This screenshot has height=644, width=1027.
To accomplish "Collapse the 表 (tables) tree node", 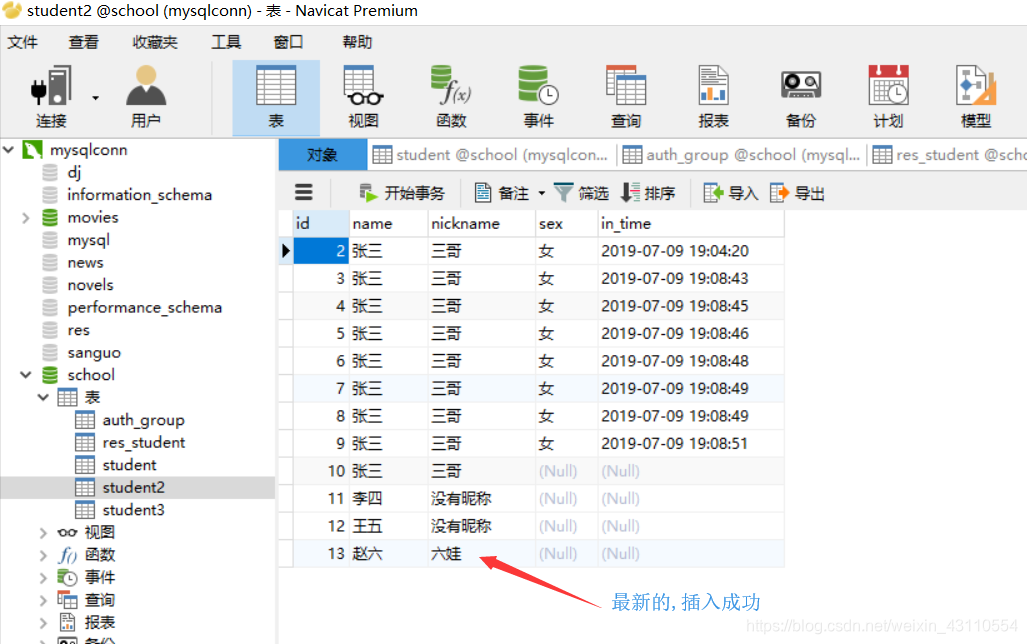I will 43,397.
